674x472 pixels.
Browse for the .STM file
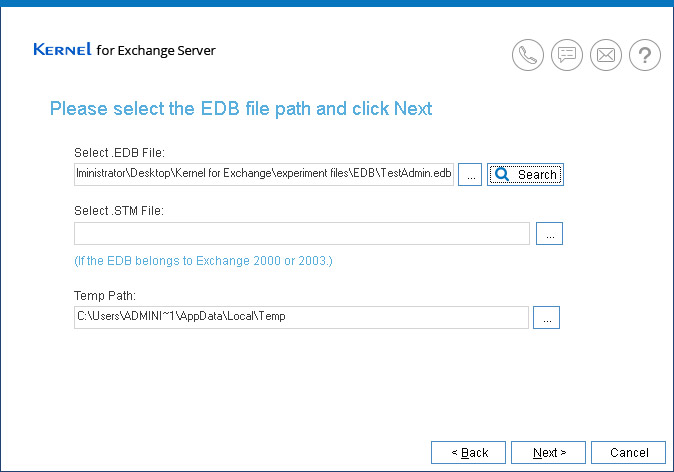[x=549, y=233]
